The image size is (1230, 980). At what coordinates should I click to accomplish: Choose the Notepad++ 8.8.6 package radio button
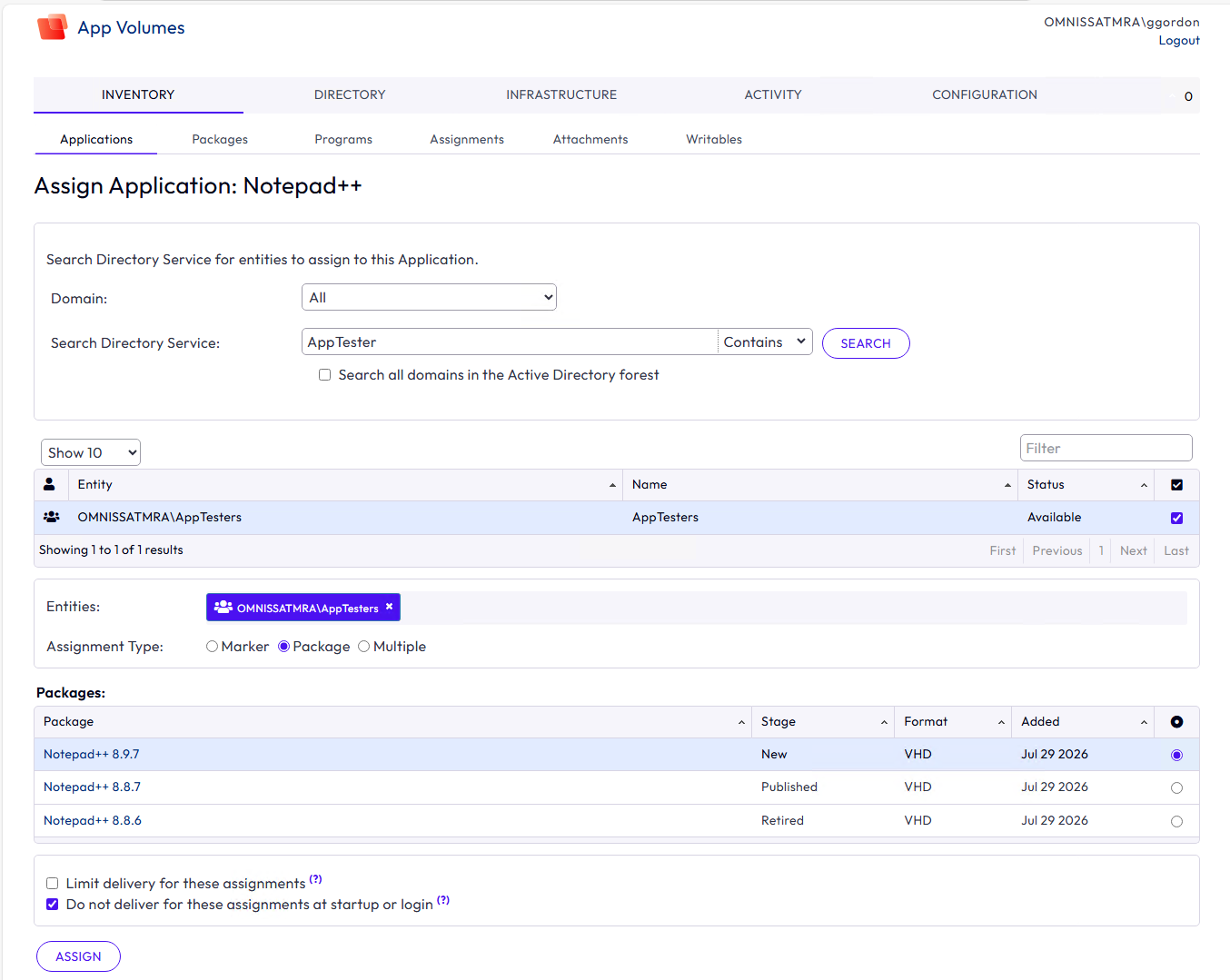point(1176,822)
